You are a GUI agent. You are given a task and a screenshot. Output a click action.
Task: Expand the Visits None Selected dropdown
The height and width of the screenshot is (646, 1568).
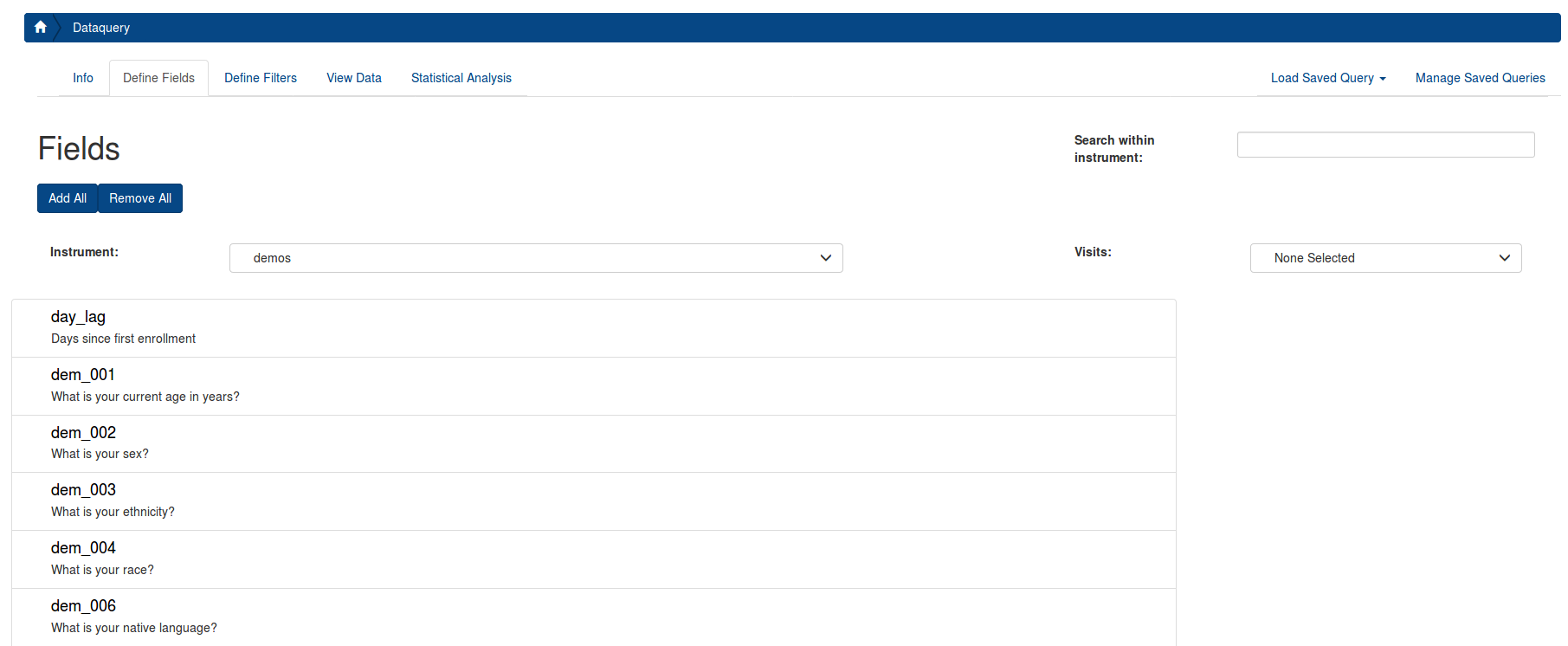coord(1385,258)
